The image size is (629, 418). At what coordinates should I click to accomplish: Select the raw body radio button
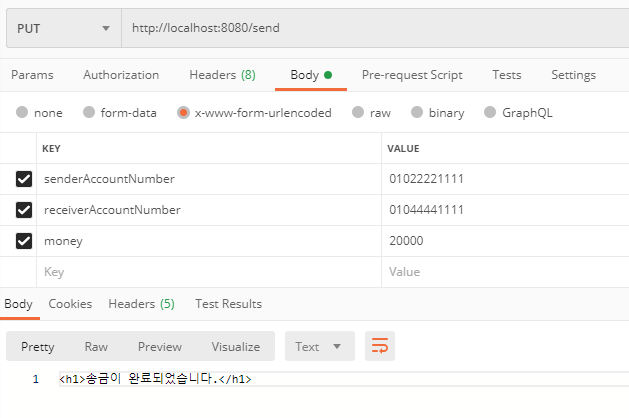coord(358,112)
